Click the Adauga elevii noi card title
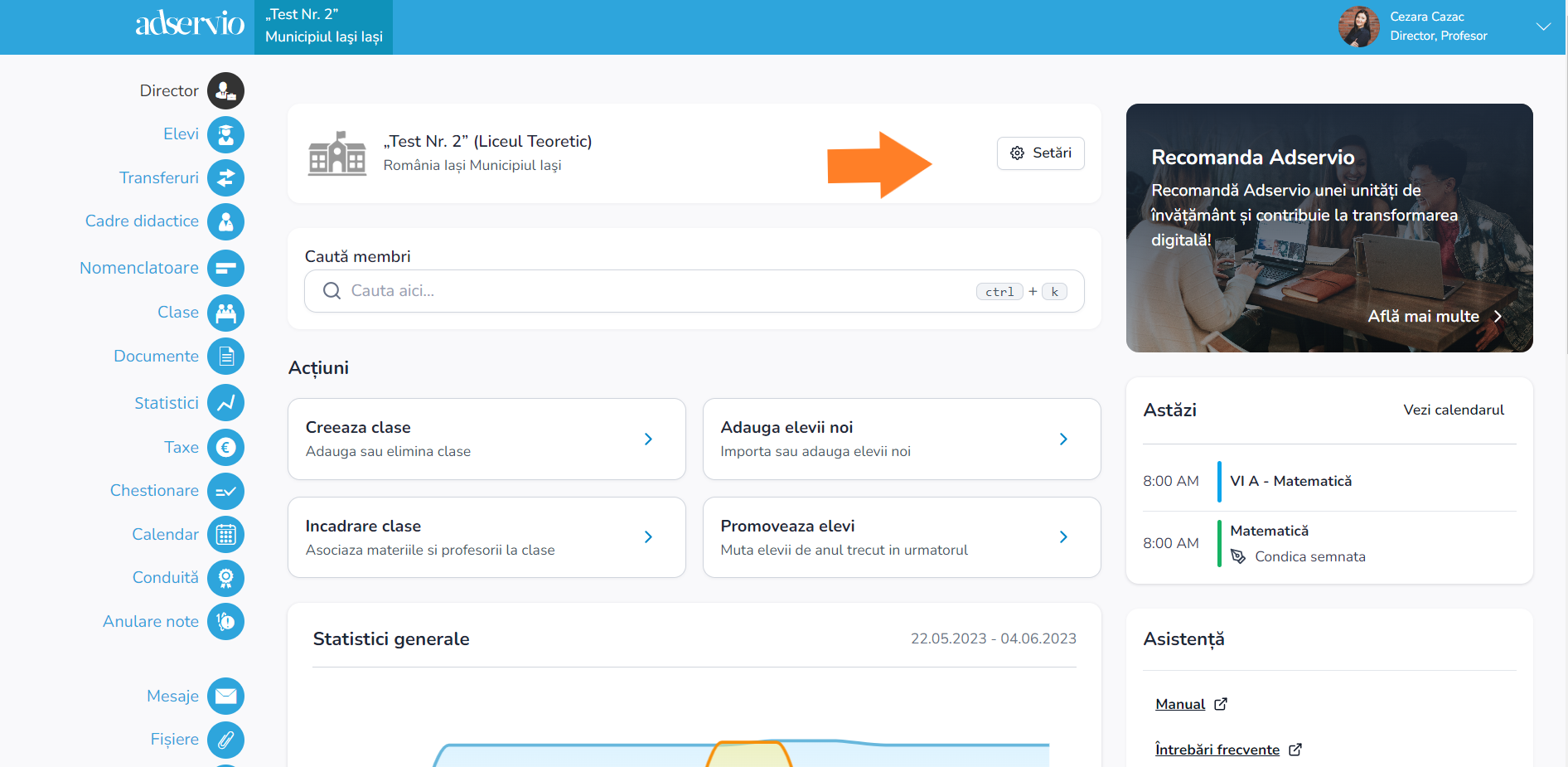The height and width of the screenshot is (767, 1568). (x=786, y=427)
